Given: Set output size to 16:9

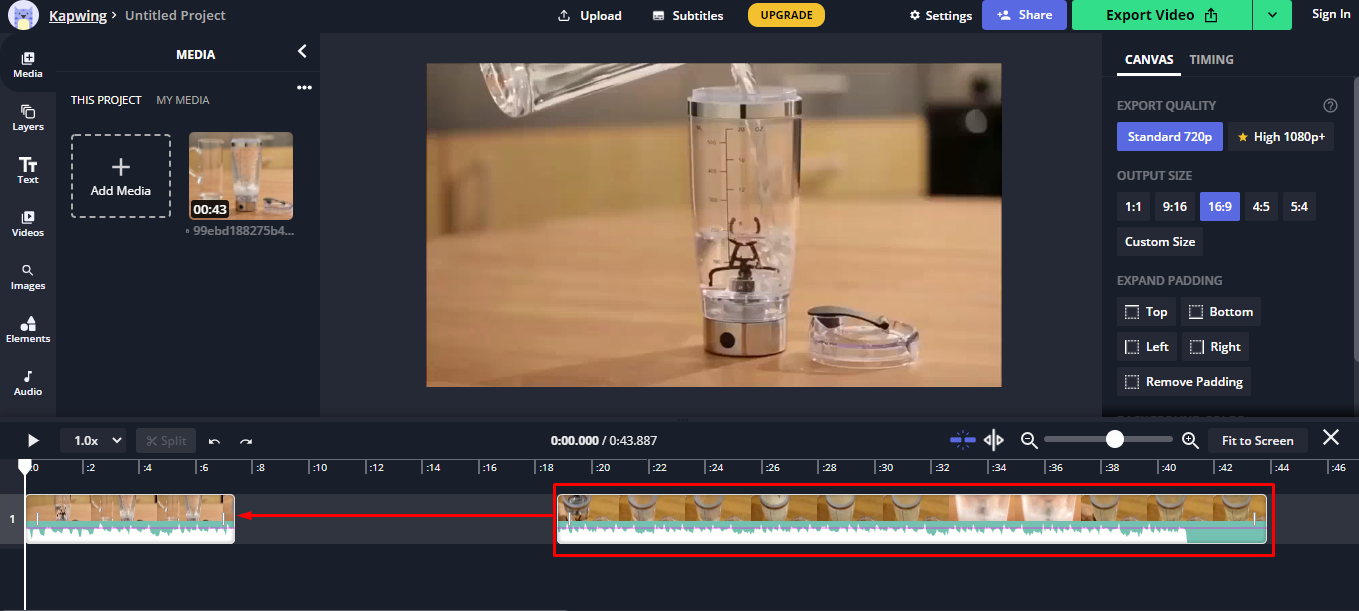Looking at the screenshot, I should (x=1219, y=206).
